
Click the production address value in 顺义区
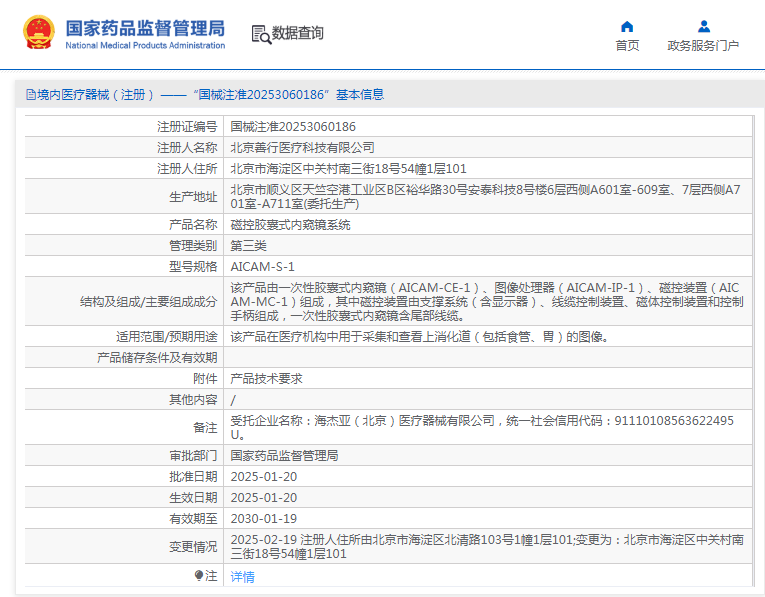[x=485, y=197]
